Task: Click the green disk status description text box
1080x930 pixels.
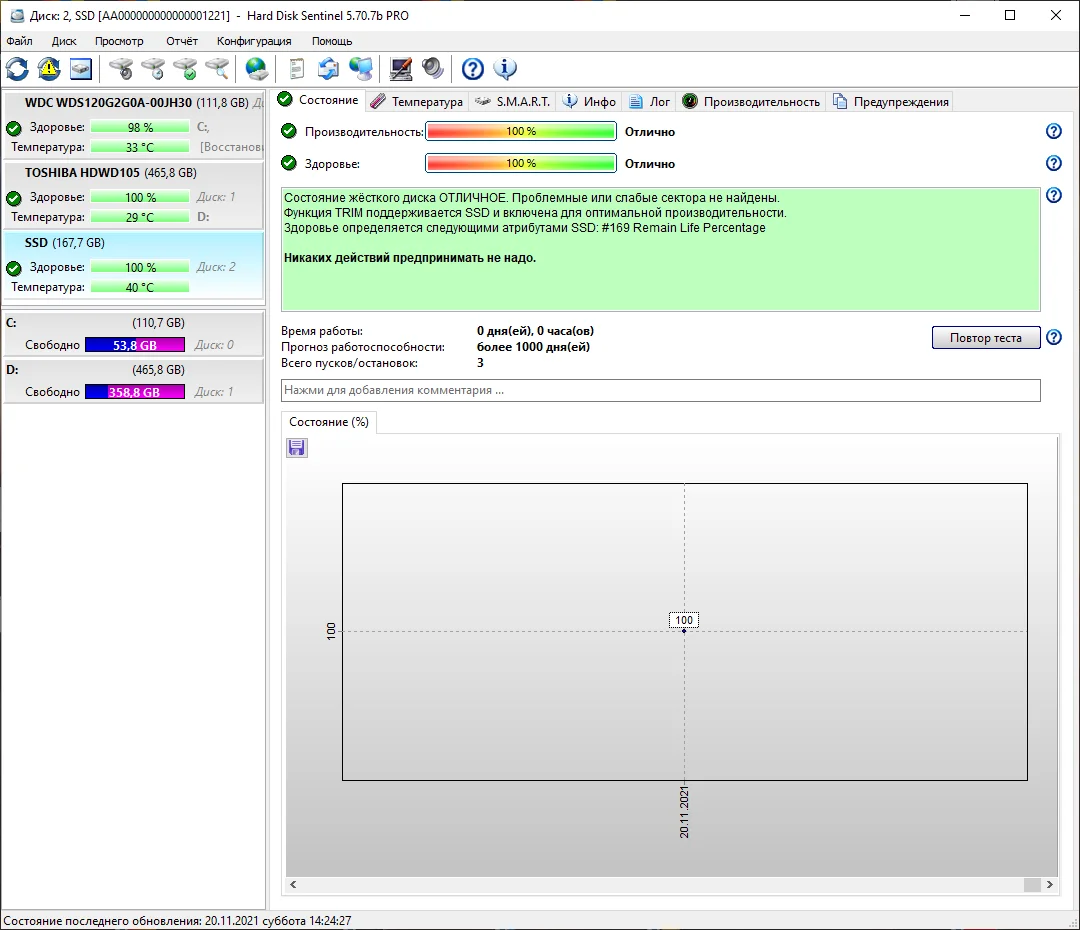Action: click(x=661, y=249)
